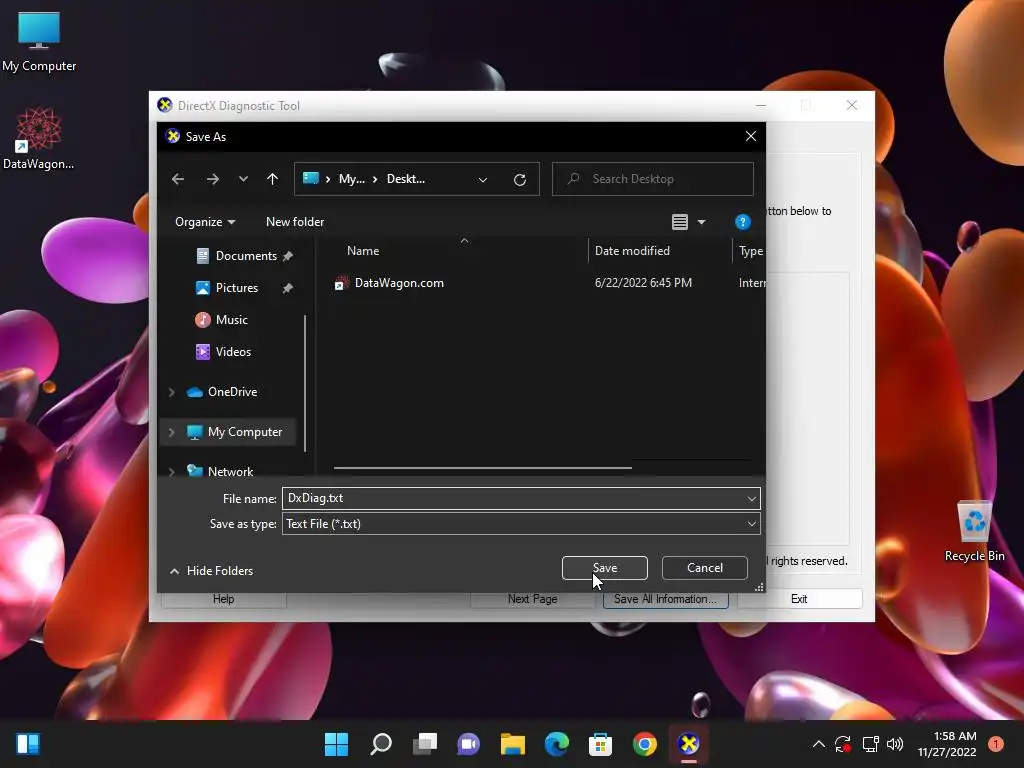Image resolution: width=1024 pixels, height=768 pixels.
Task: Show hidden tray icons chevron
Action: tap(818, 744)
